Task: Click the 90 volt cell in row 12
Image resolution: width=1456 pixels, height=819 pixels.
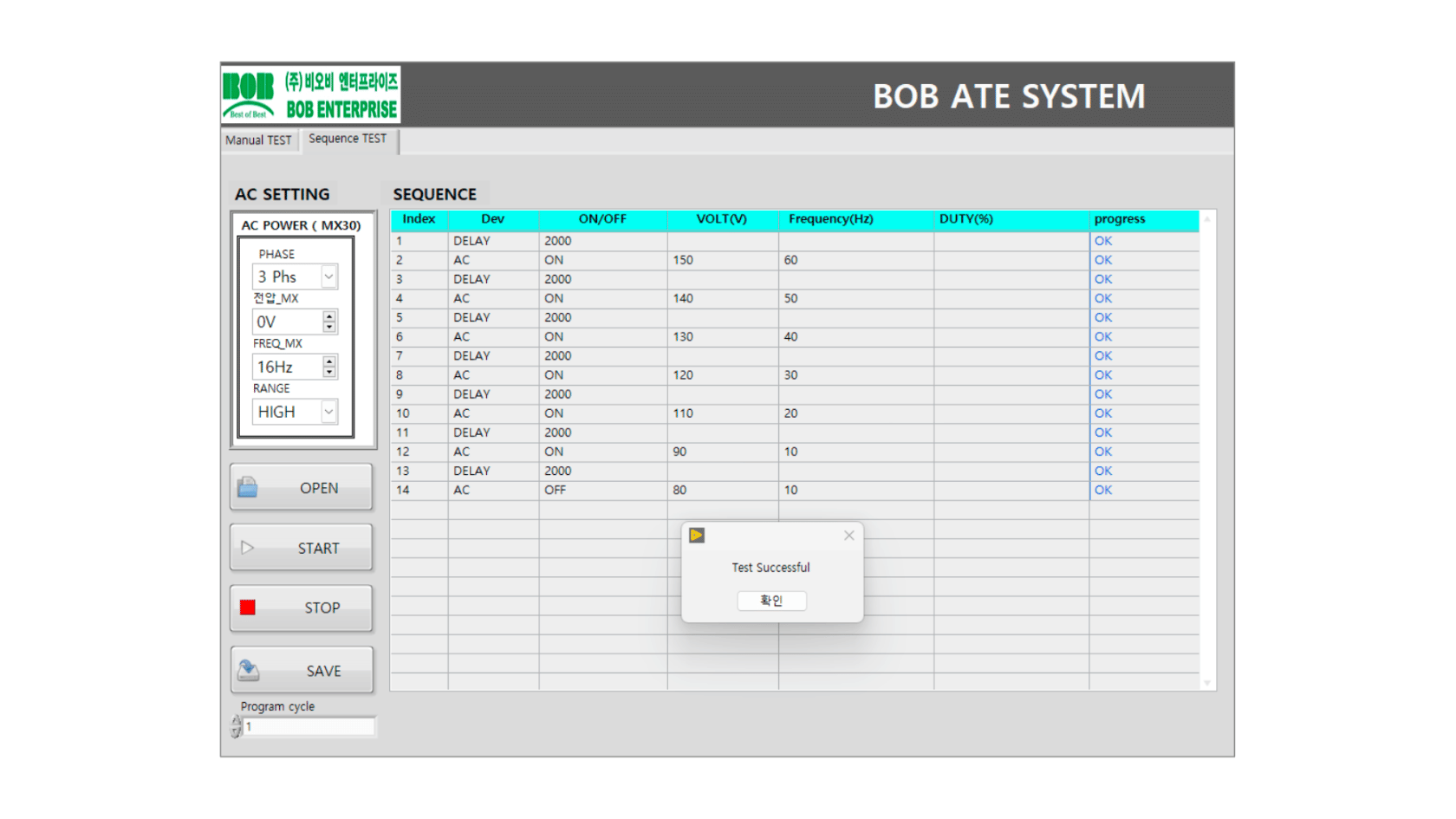Action: 723,452
